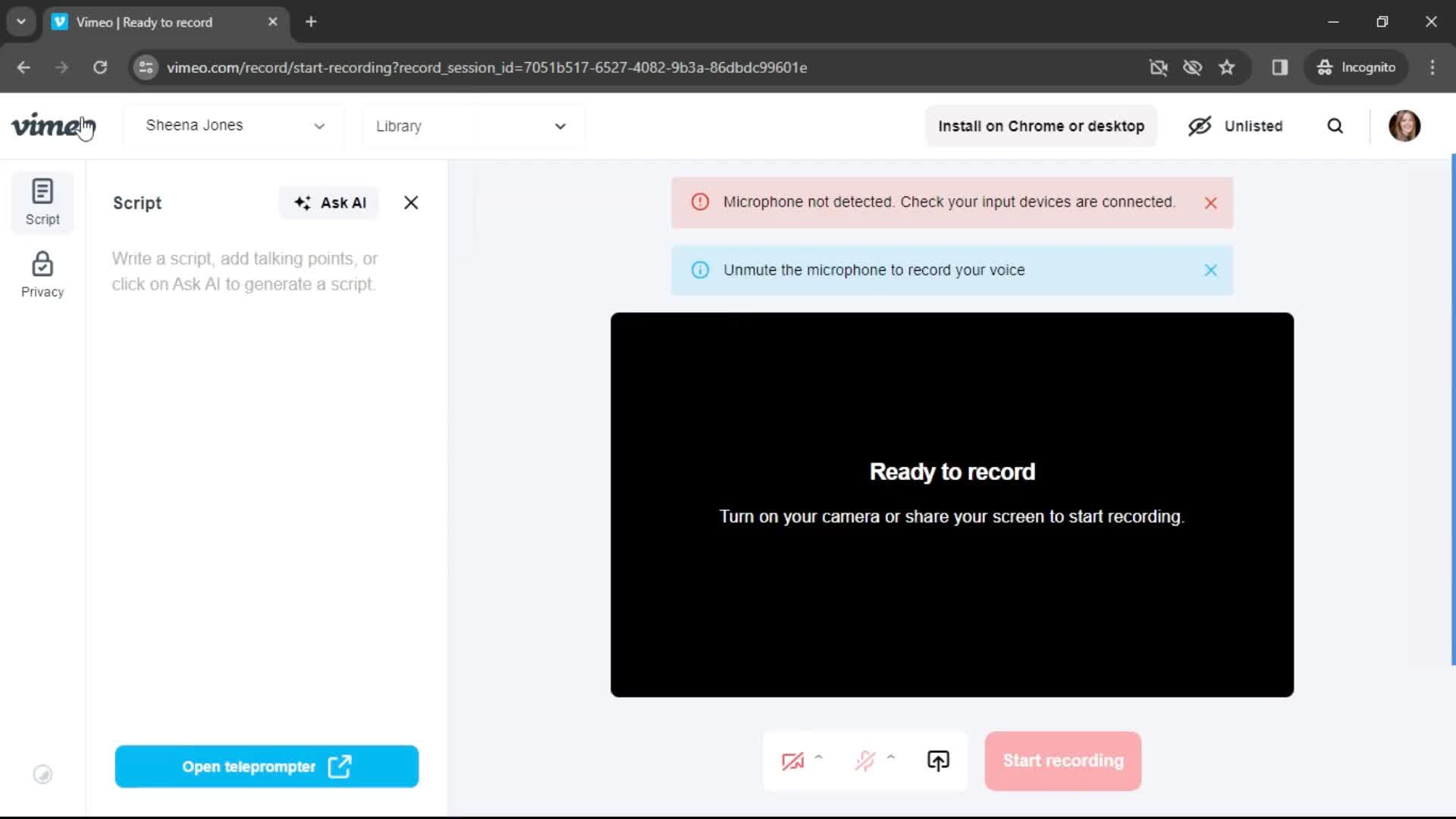1456x819 pixels.
Task: Open a new browser tab
Action: click(311, 22)
